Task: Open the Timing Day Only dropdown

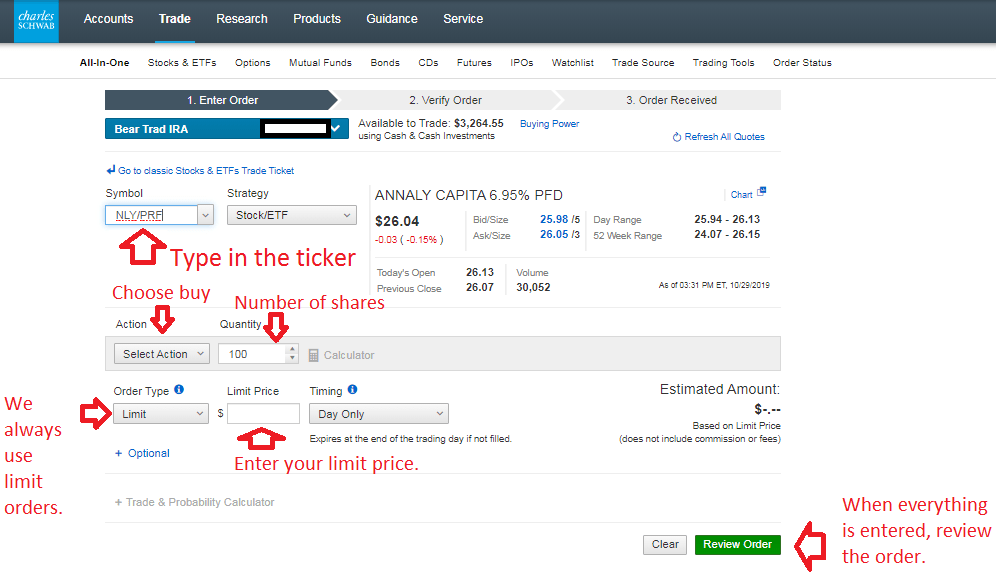Action: click(379, 414)
